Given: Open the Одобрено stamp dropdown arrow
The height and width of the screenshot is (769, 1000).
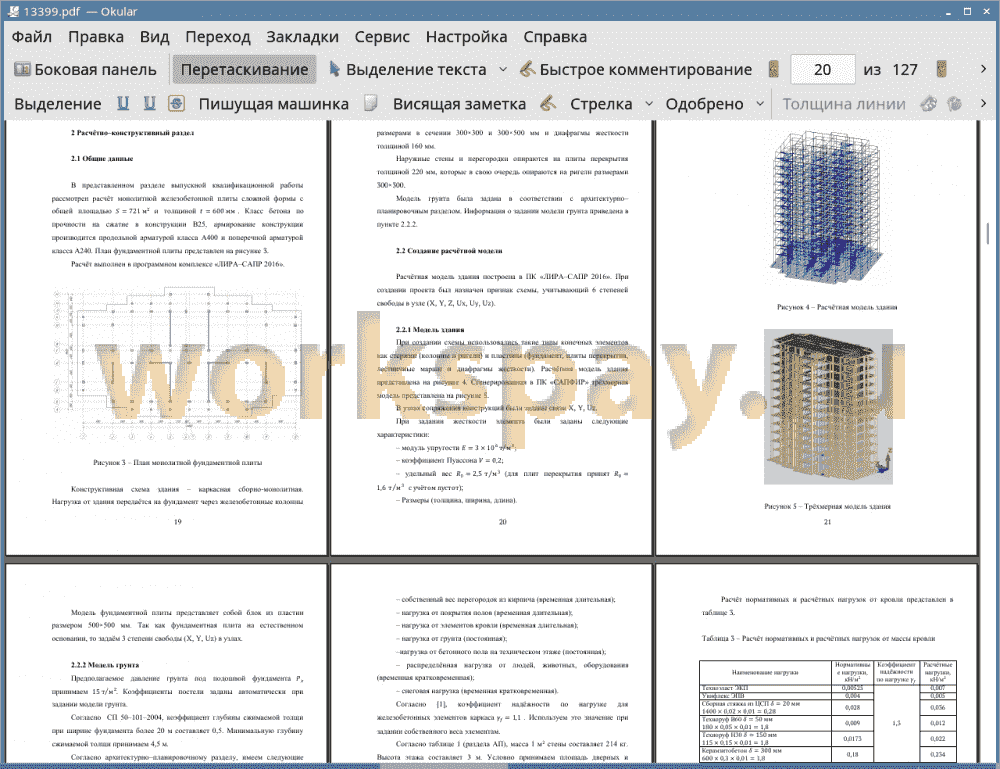Looking at the screenshot, I should click(x=760, y=103).
